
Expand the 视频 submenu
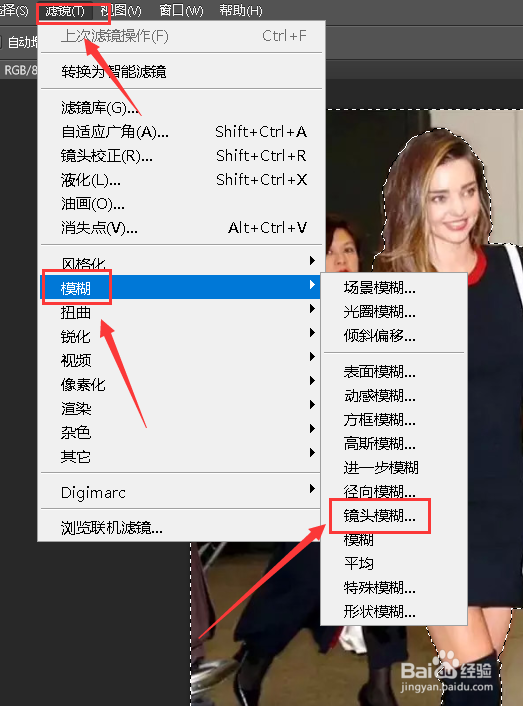click(x=181, y=360)
